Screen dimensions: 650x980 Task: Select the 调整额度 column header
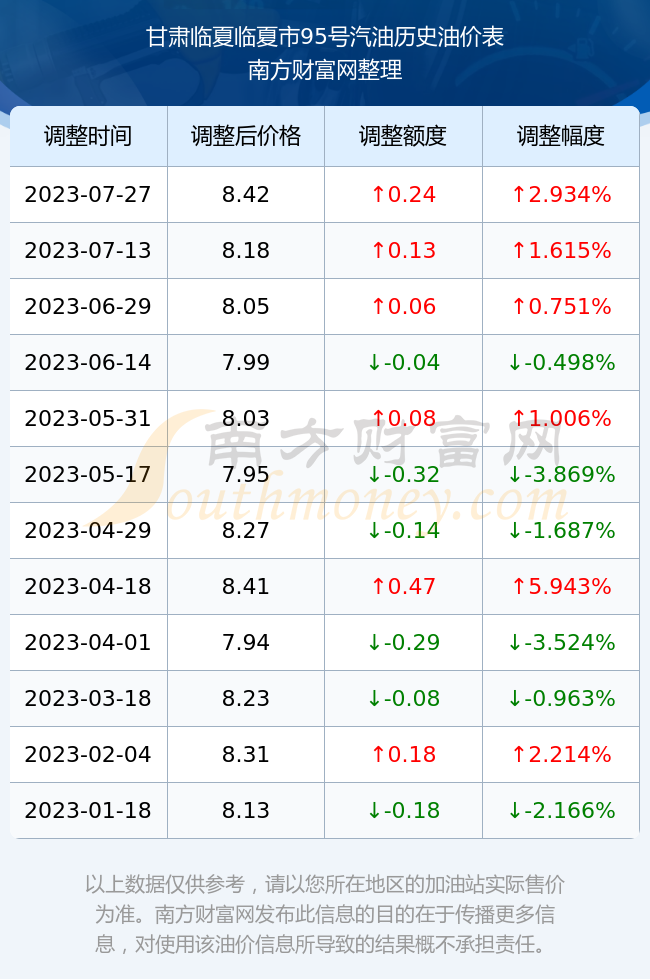(x=403, y=136)
